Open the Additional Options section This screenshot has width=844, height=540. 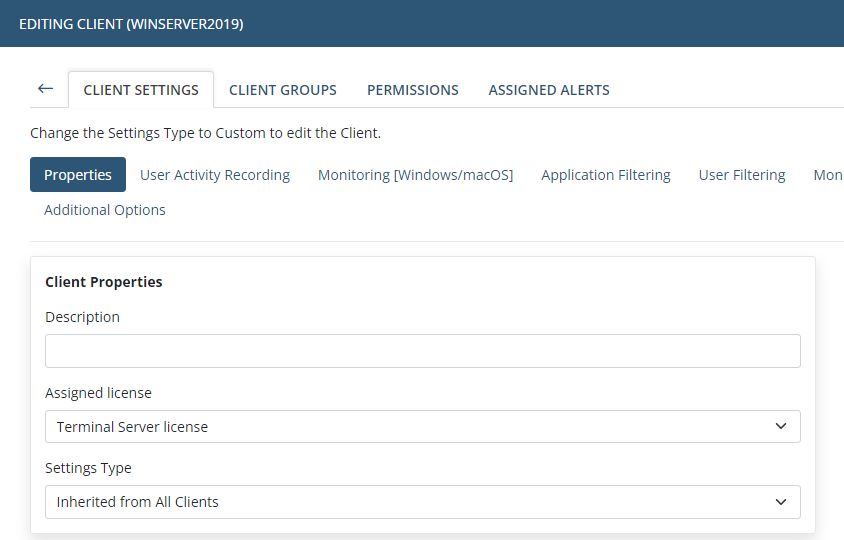click(x=105, y=210)
